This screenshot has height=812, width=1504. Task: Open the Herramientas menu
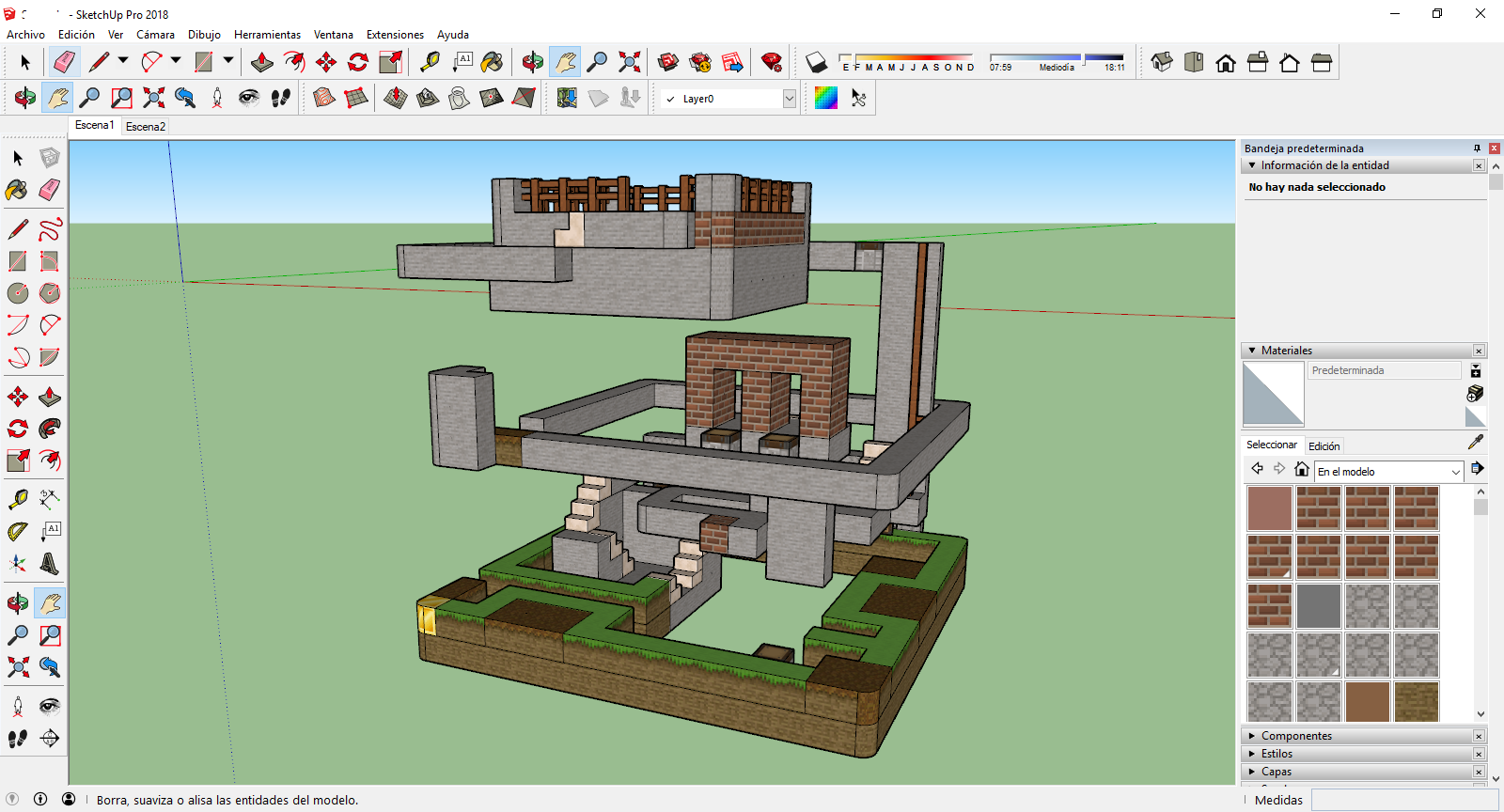267,35
